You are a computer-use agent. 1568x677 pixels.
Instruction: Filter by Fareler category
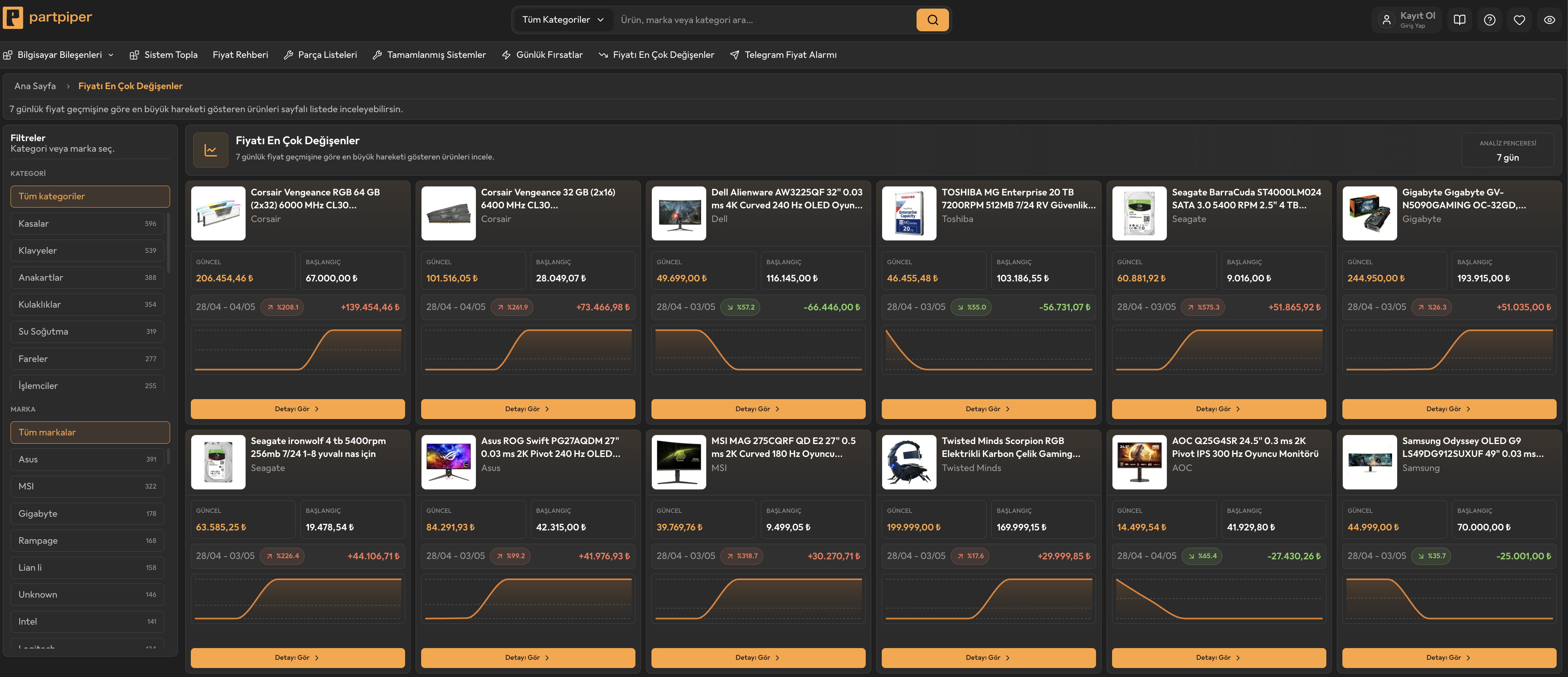(x=87, y=359)
